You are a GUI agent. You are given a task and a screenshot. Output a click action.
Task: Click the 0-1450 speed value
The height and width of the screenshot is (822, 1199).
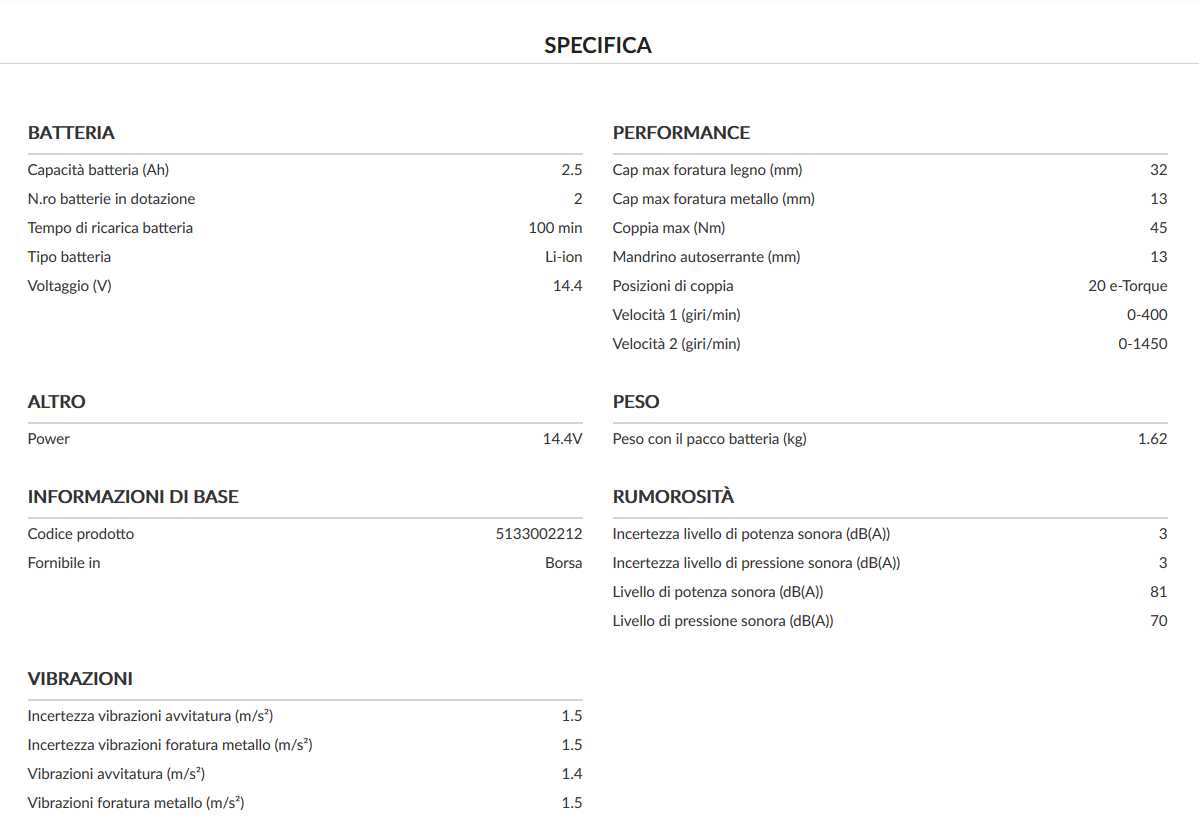[1142, 344]
